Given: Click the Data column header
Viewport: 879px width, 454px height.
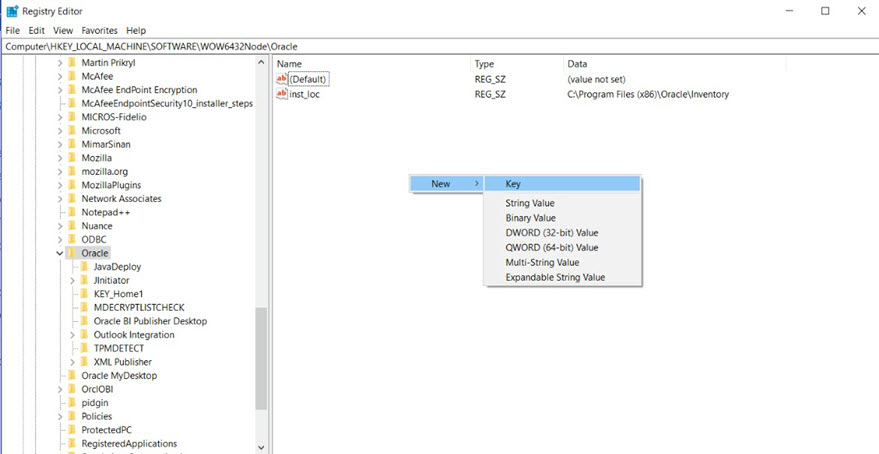Looking at the screenshot, I should coord(674,64).
